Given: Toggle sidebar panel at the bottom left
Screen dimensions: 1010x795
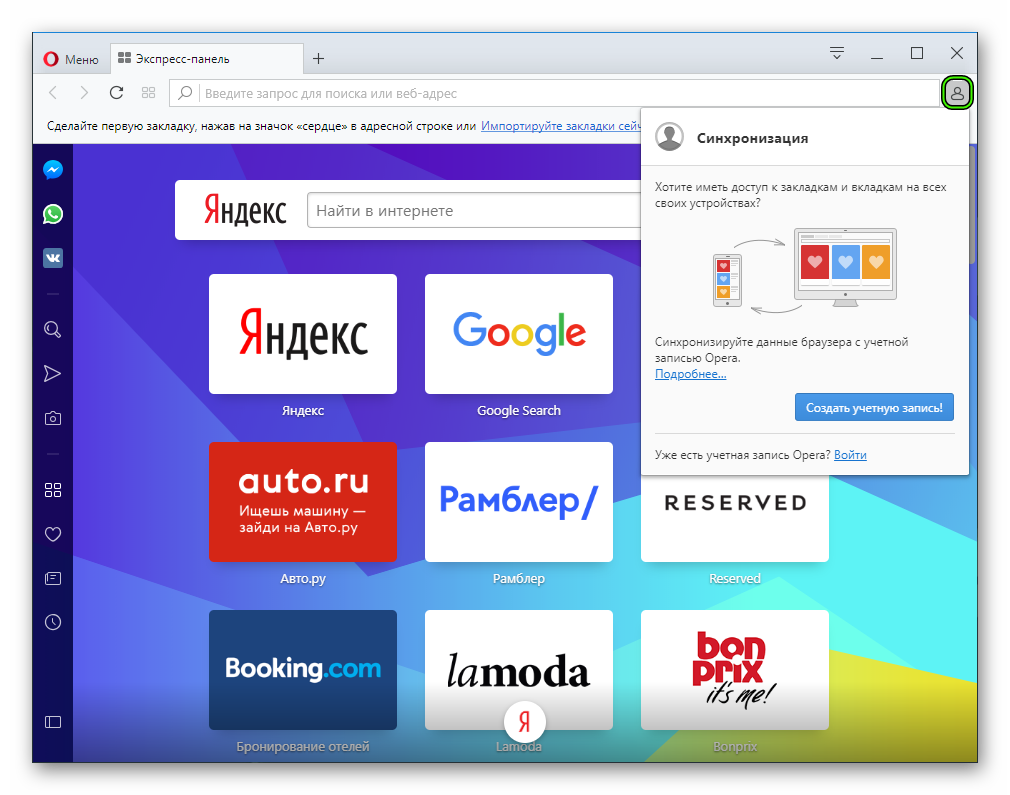Looking at the screenshot, I should (x=53, y=722).
